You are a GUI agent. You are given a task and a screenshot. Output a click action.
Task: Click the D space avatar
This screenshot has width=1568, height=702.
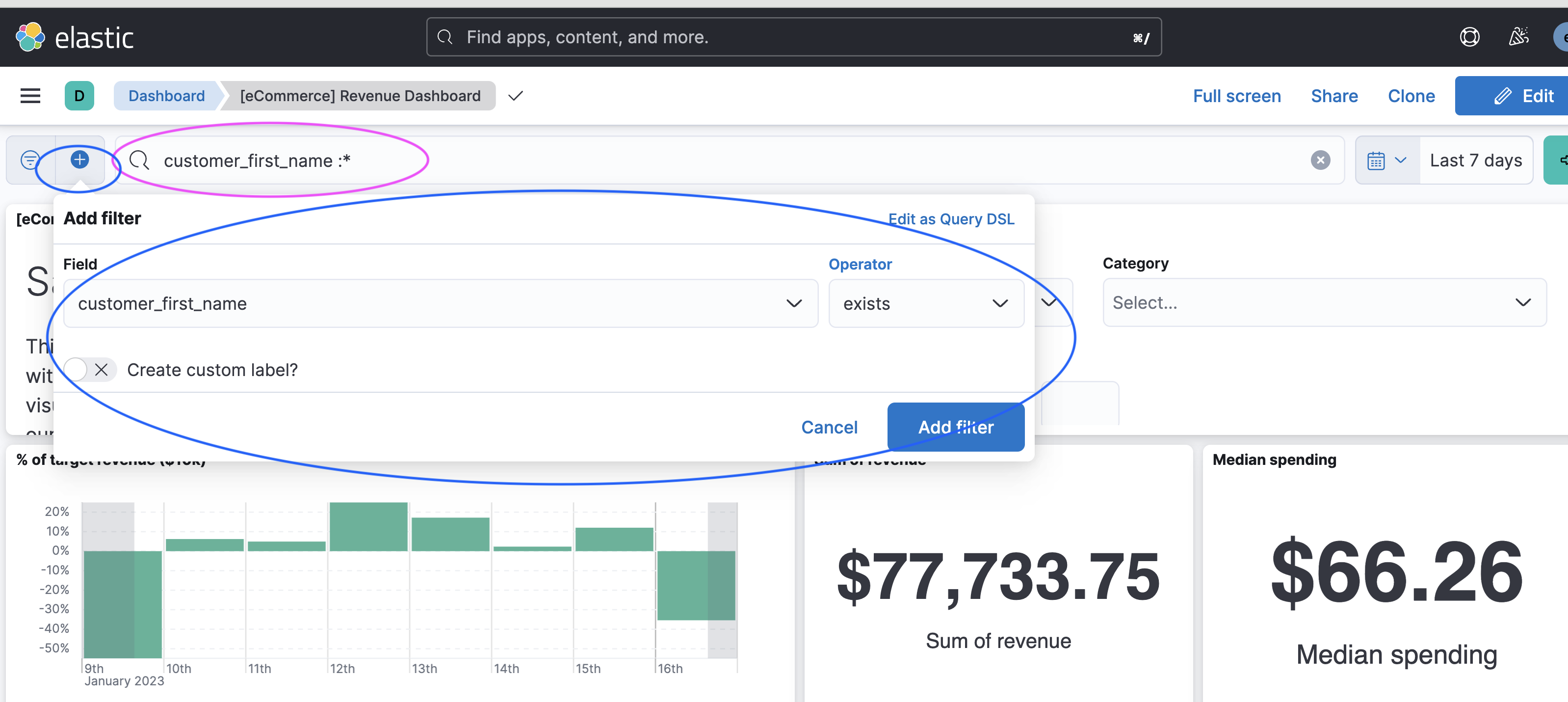point(79,96)
